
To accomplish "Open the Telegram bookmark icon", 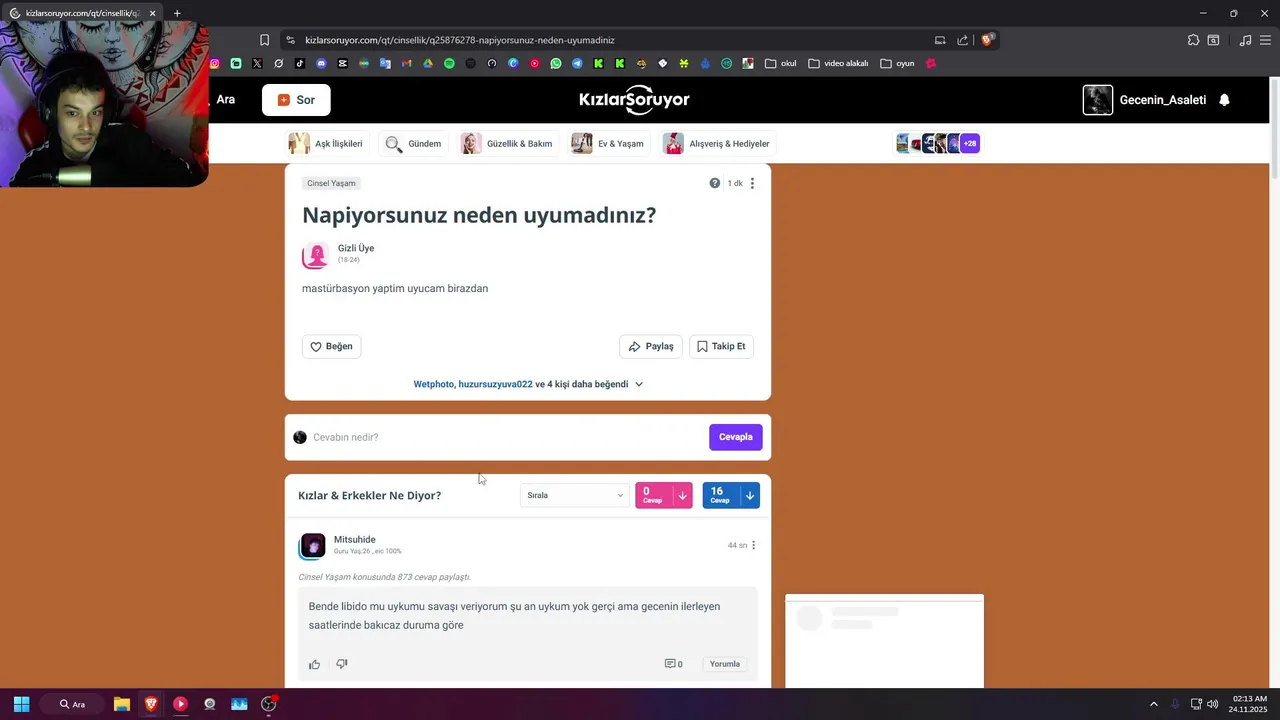I will tap(577, 63).
